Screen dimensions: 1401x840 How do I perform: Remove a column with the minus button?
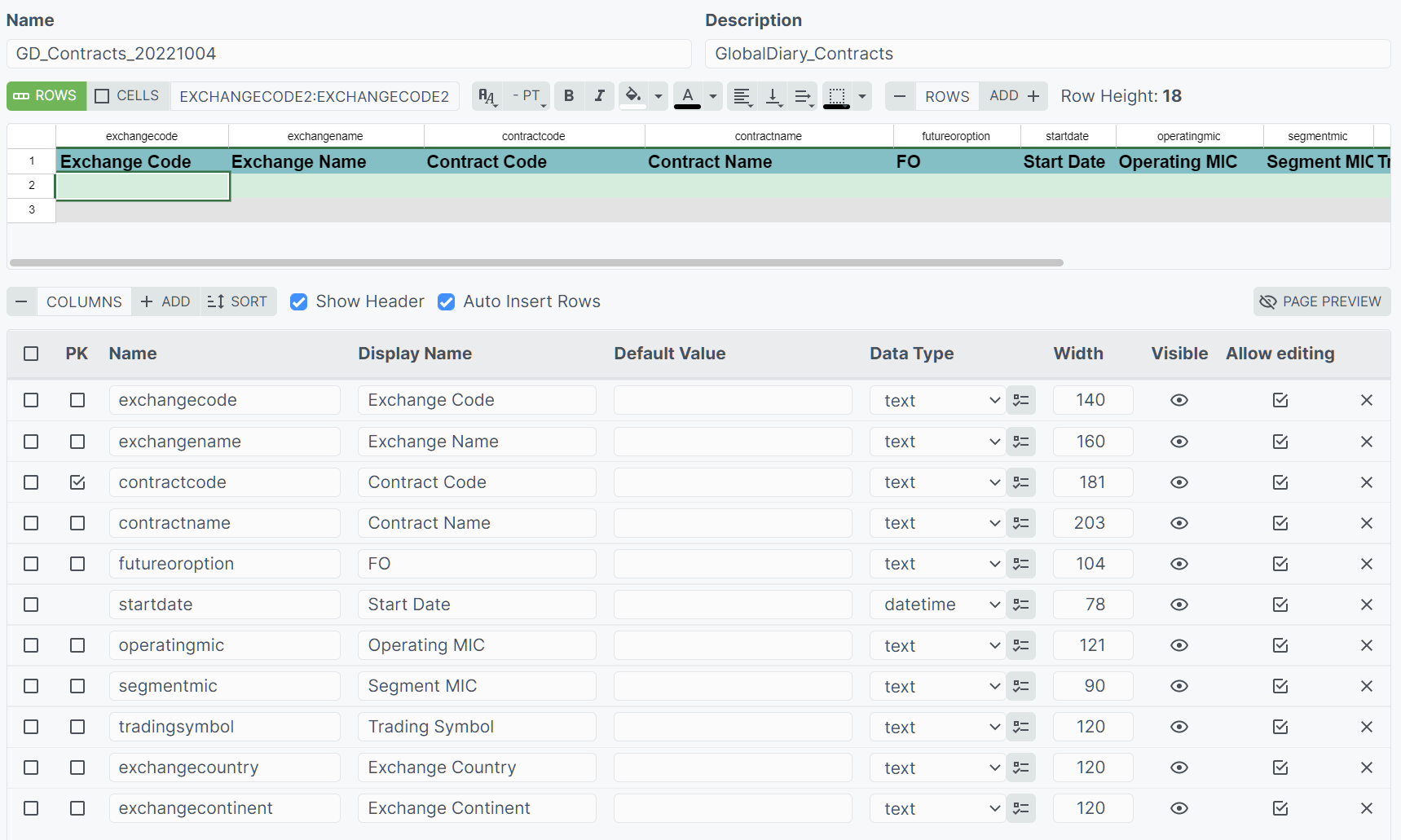(x=22, y=301)
